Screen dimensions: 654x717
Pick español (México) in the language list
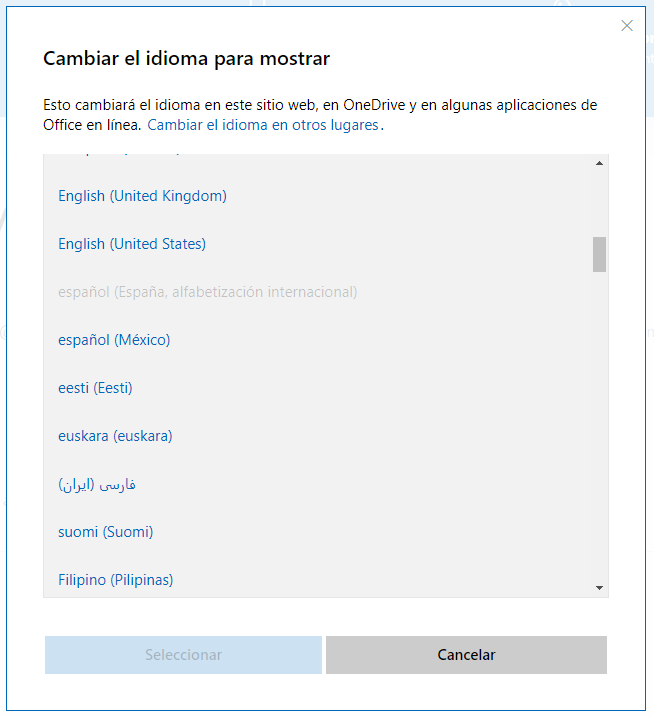114,340
